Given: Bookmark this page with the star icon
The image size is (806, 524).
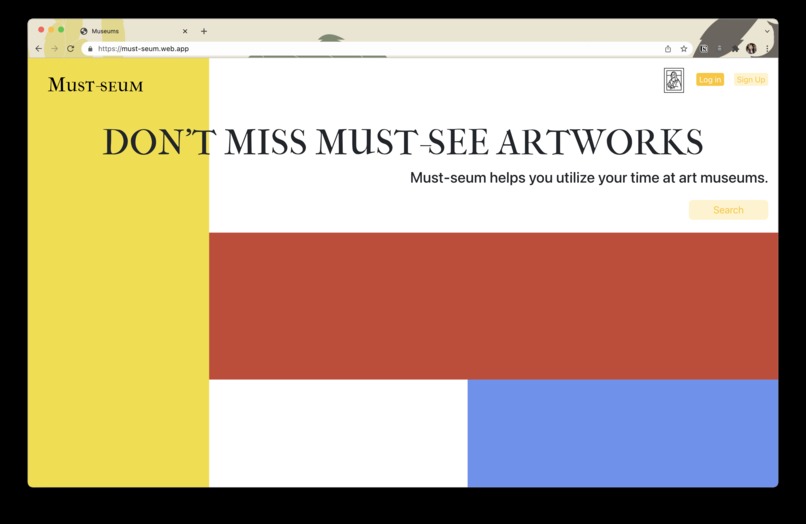Looking at the screenshot, I should pyautogui.click(x=684, y=49).
